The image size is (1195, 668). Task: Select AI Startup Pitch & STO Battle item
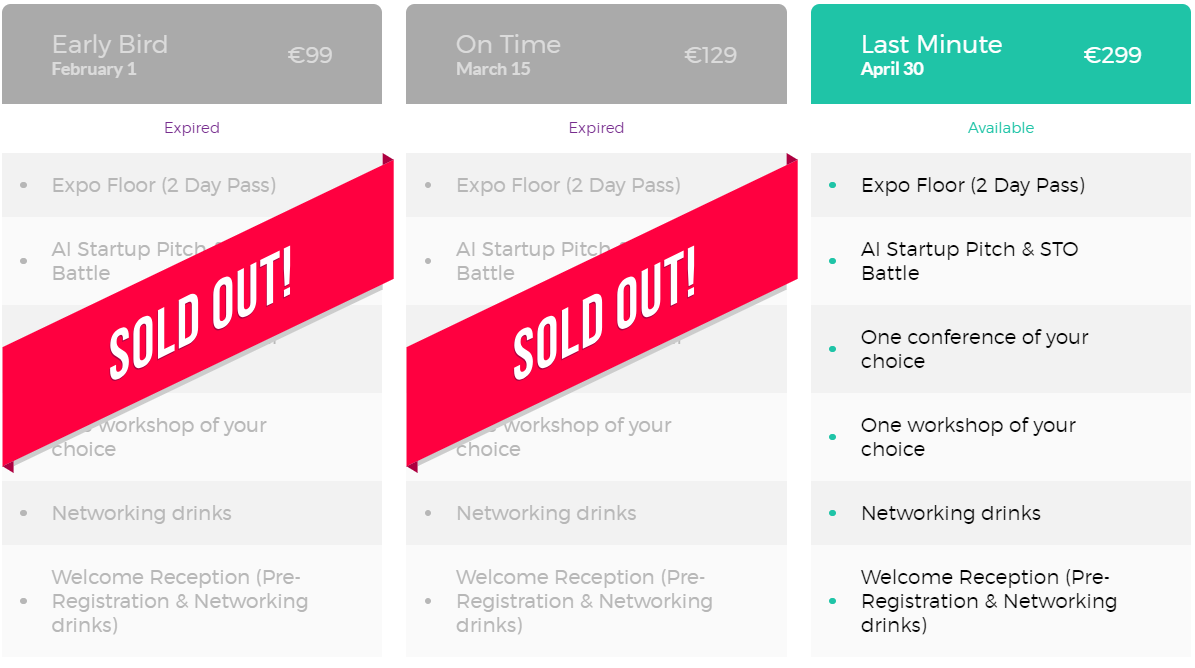pyautogui.click(x=1001, y=261)
